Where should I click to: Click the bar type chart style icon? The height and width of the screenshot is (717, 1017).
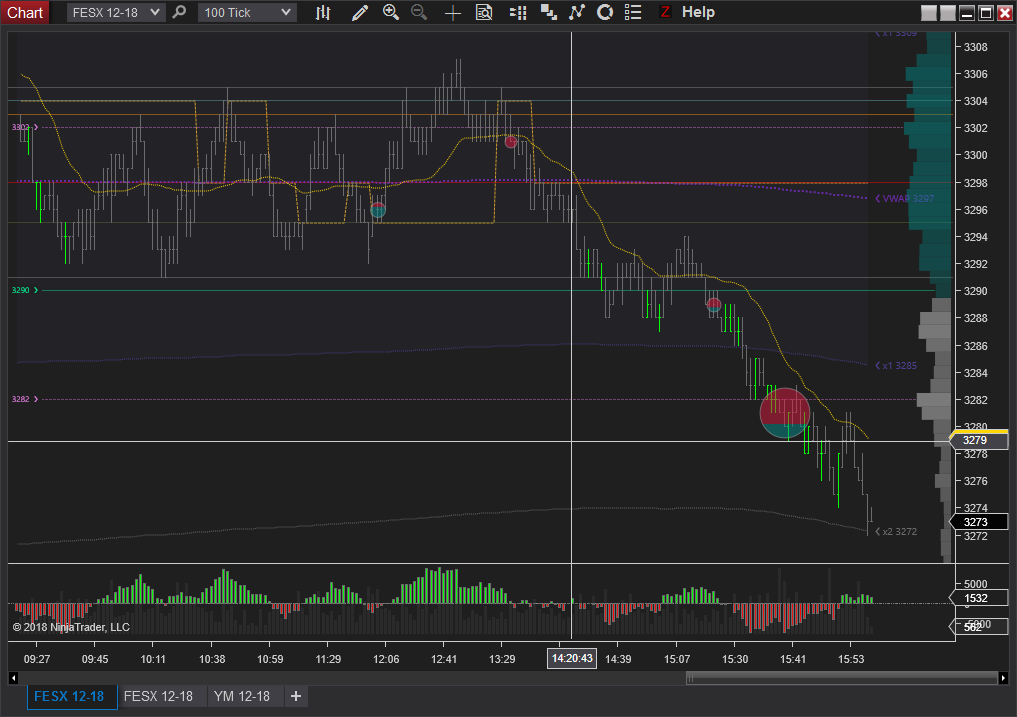323,12
